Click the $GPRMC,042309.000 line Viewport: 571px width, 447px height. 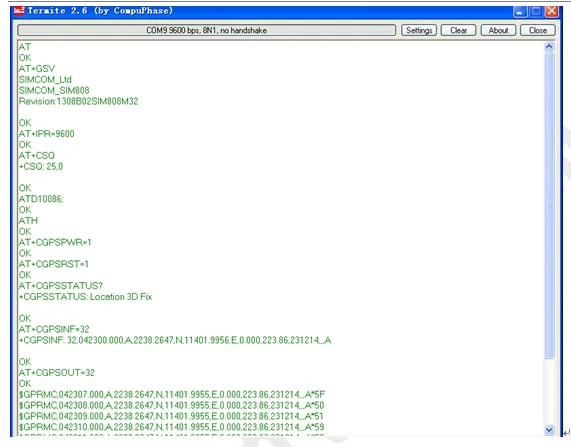[x=171, y=416]
